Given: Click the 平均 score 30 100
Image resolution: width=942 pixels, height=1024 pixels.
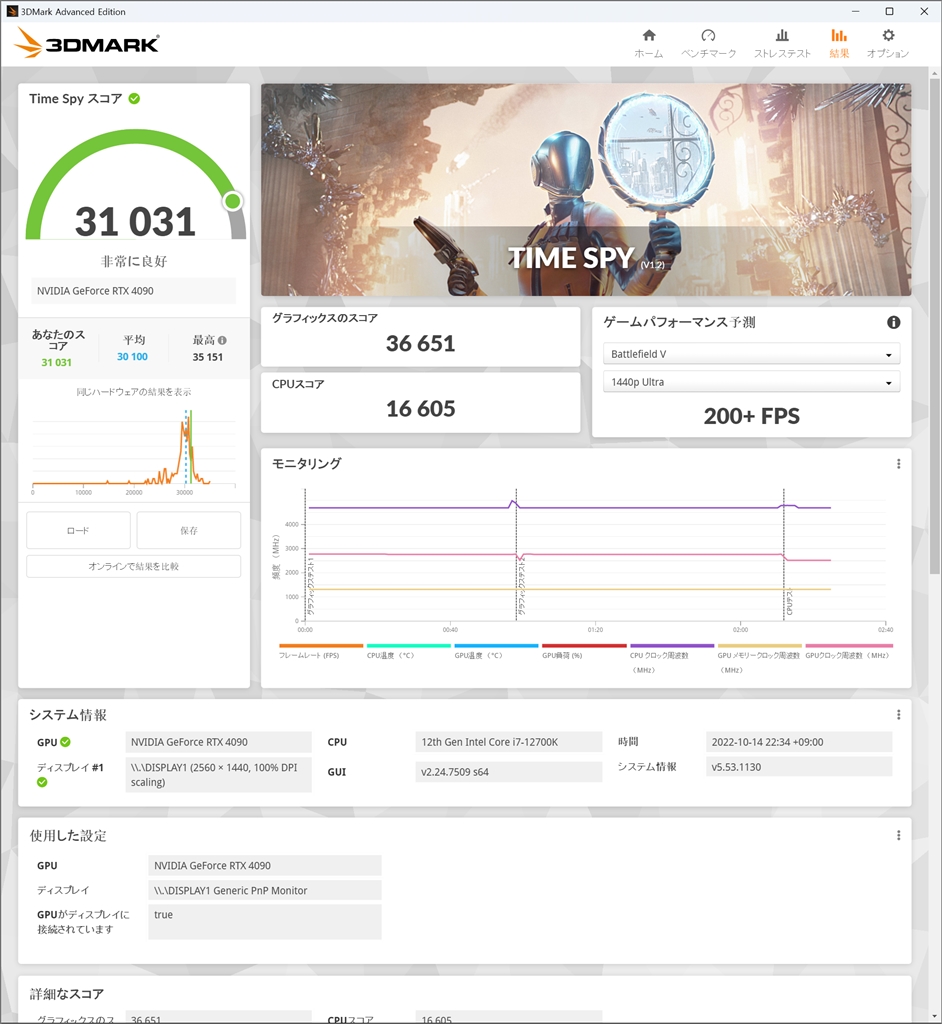Looking at the screenshot, I should pos(132,357).
